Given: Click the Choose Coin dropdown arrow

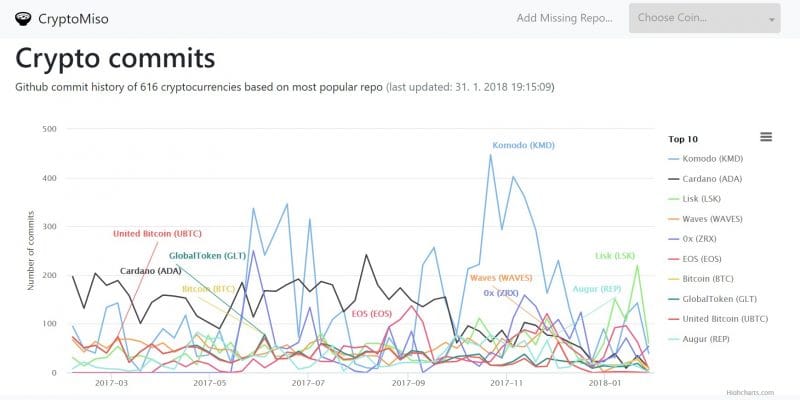Looking at the screenshot, I should click(771, 19).
